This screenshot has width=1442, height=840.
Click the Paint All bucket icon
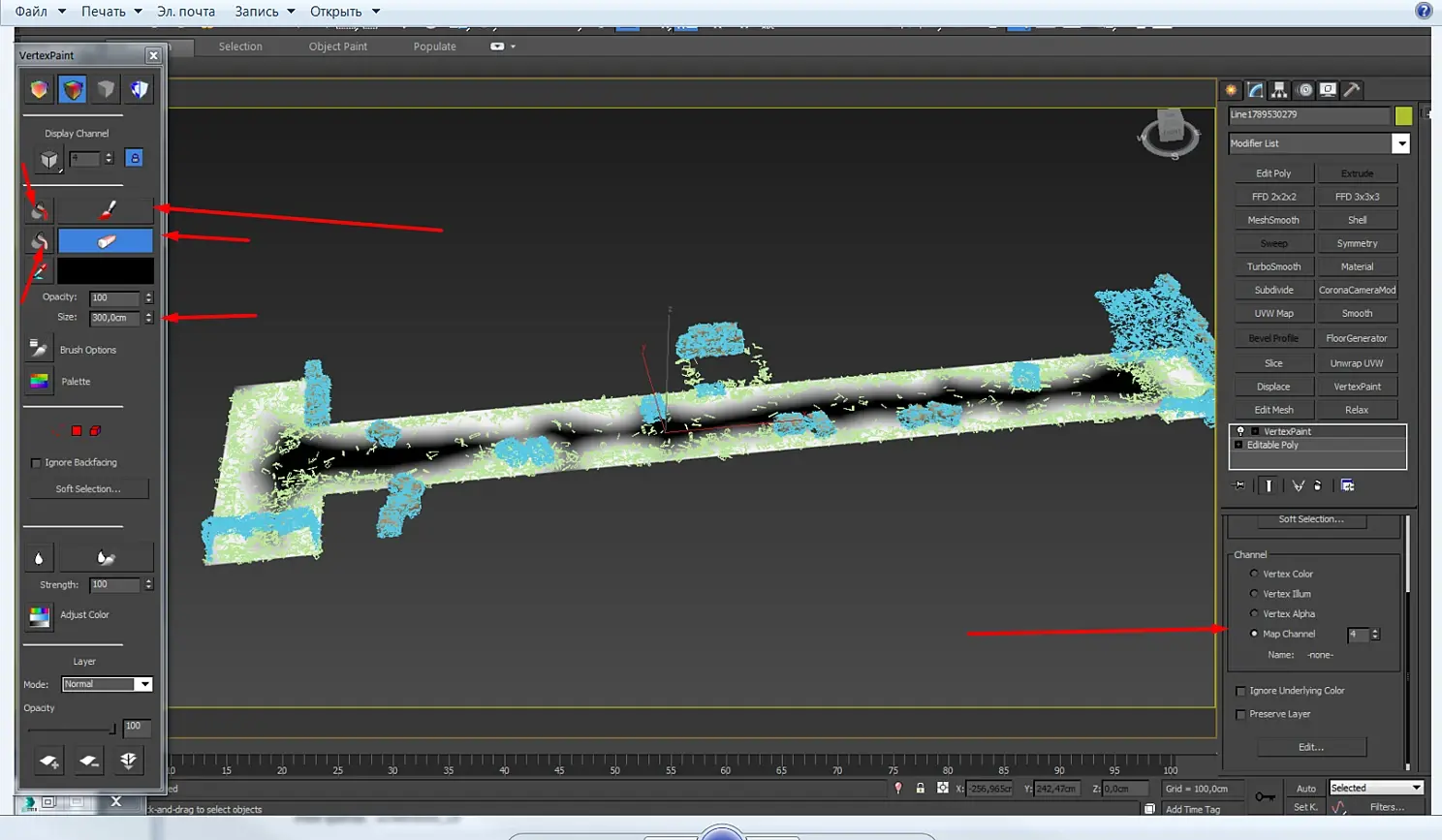coord(39,209)
